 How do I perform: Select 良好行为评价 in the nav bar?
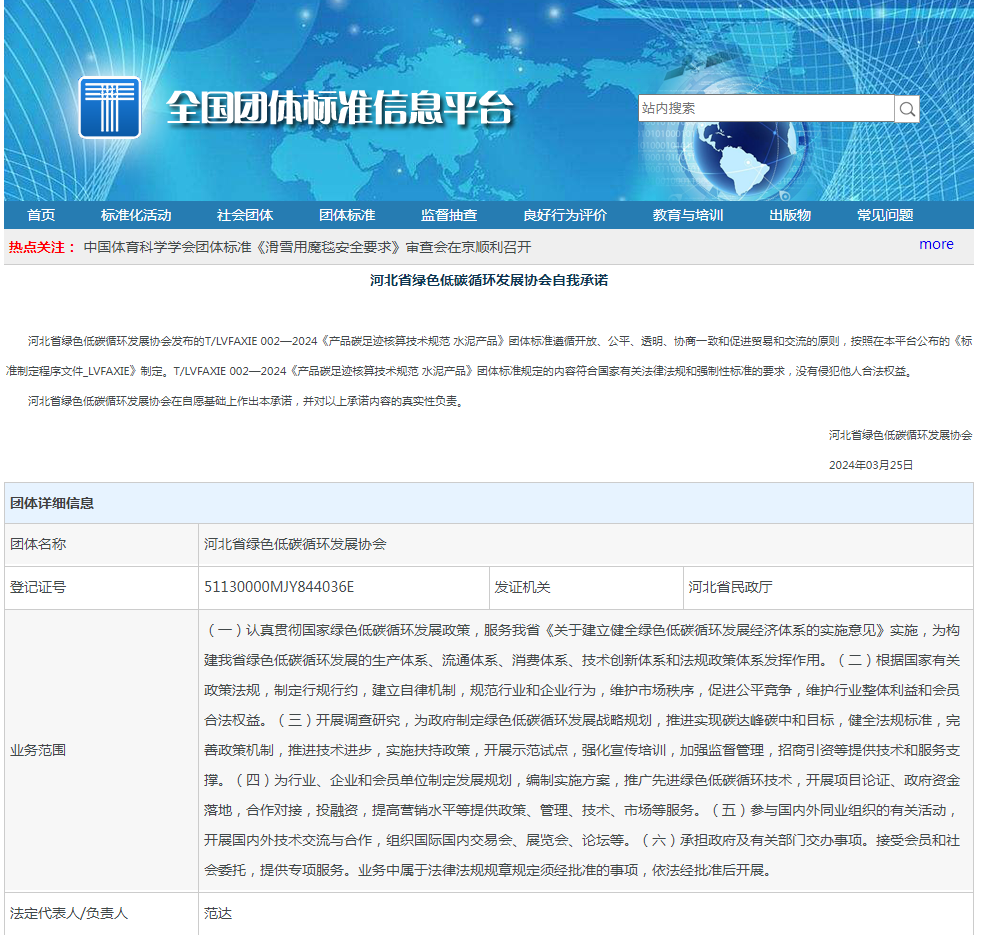(x=565, y=215)
